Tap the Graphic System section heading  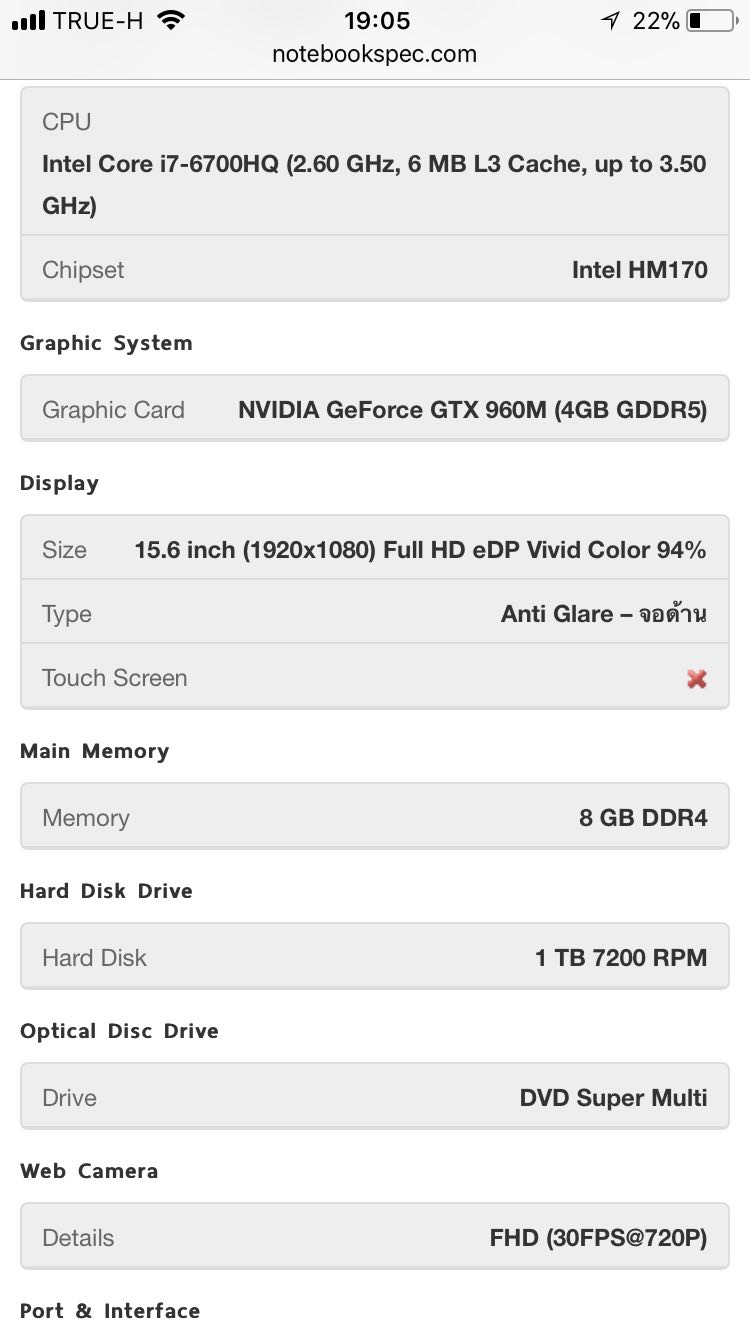click(106, 344)
